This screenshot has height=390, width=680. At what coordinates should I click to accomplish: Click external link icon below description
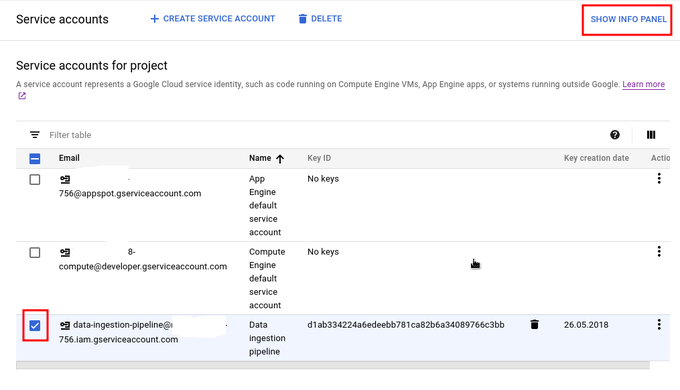[22, 96]
